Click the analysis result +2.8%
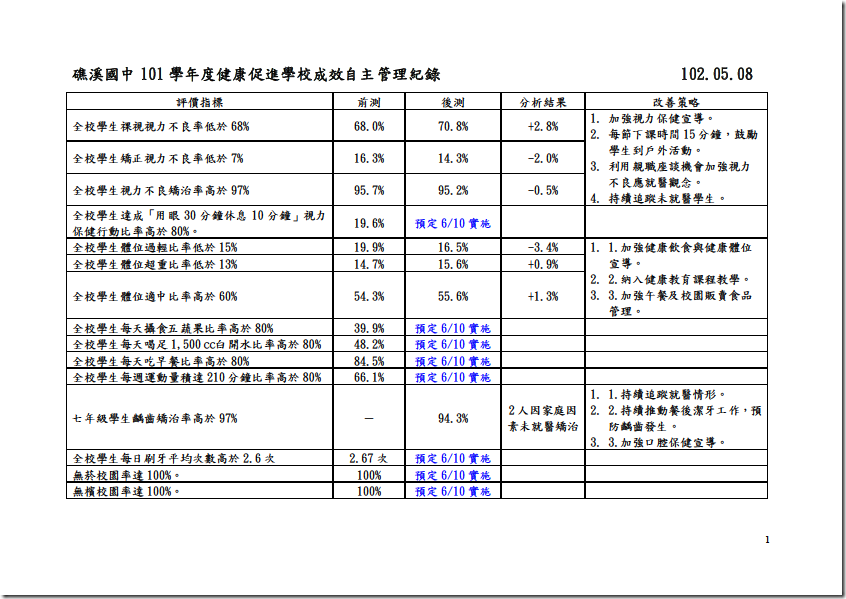This screenshot has height=599, width=846. [543, 126]
